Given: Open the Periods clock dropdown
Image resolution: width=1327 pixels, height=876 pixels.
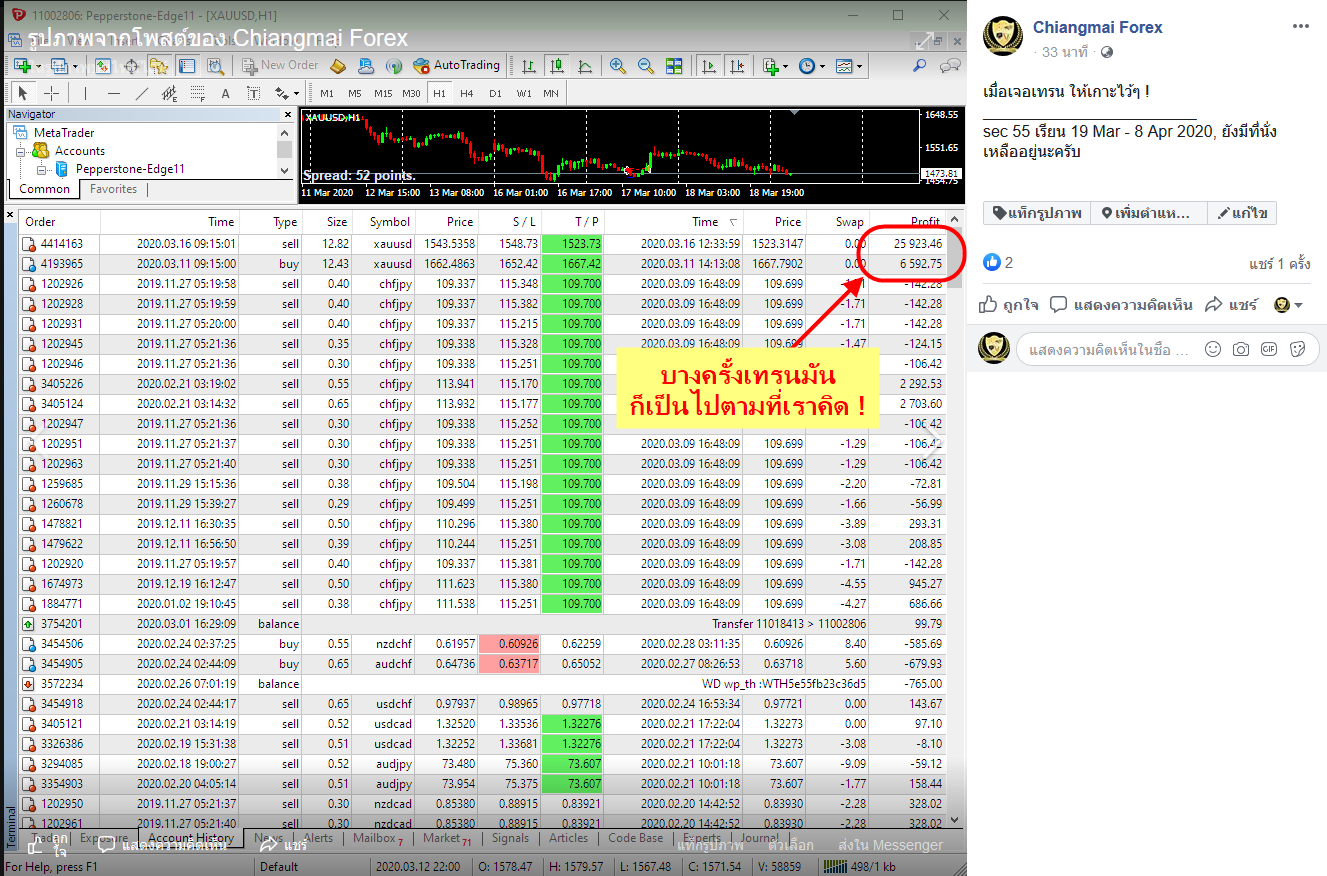Looking at the screenshot, I should click(811, 66).
